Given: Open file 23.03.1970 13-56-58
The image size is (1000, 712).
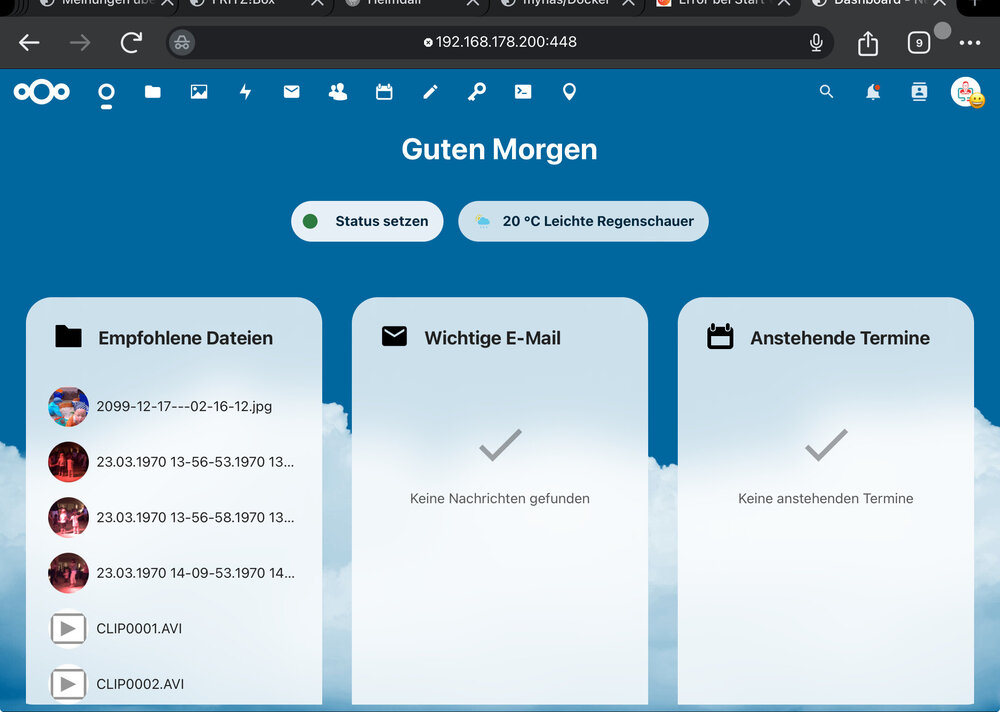Looking at the screenshot, I should click(x=173, y=517).
